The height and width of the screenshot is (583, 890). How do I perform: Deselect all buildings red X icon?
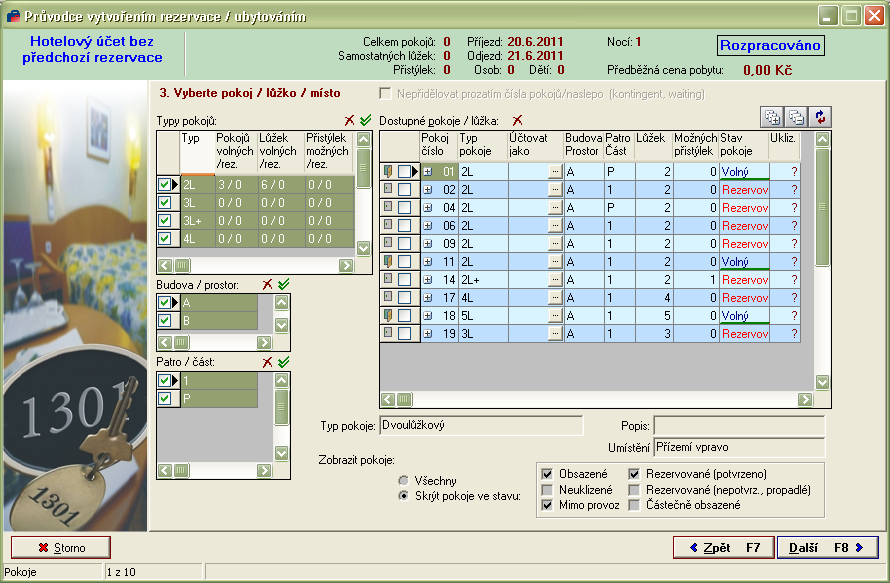[267, 284]
